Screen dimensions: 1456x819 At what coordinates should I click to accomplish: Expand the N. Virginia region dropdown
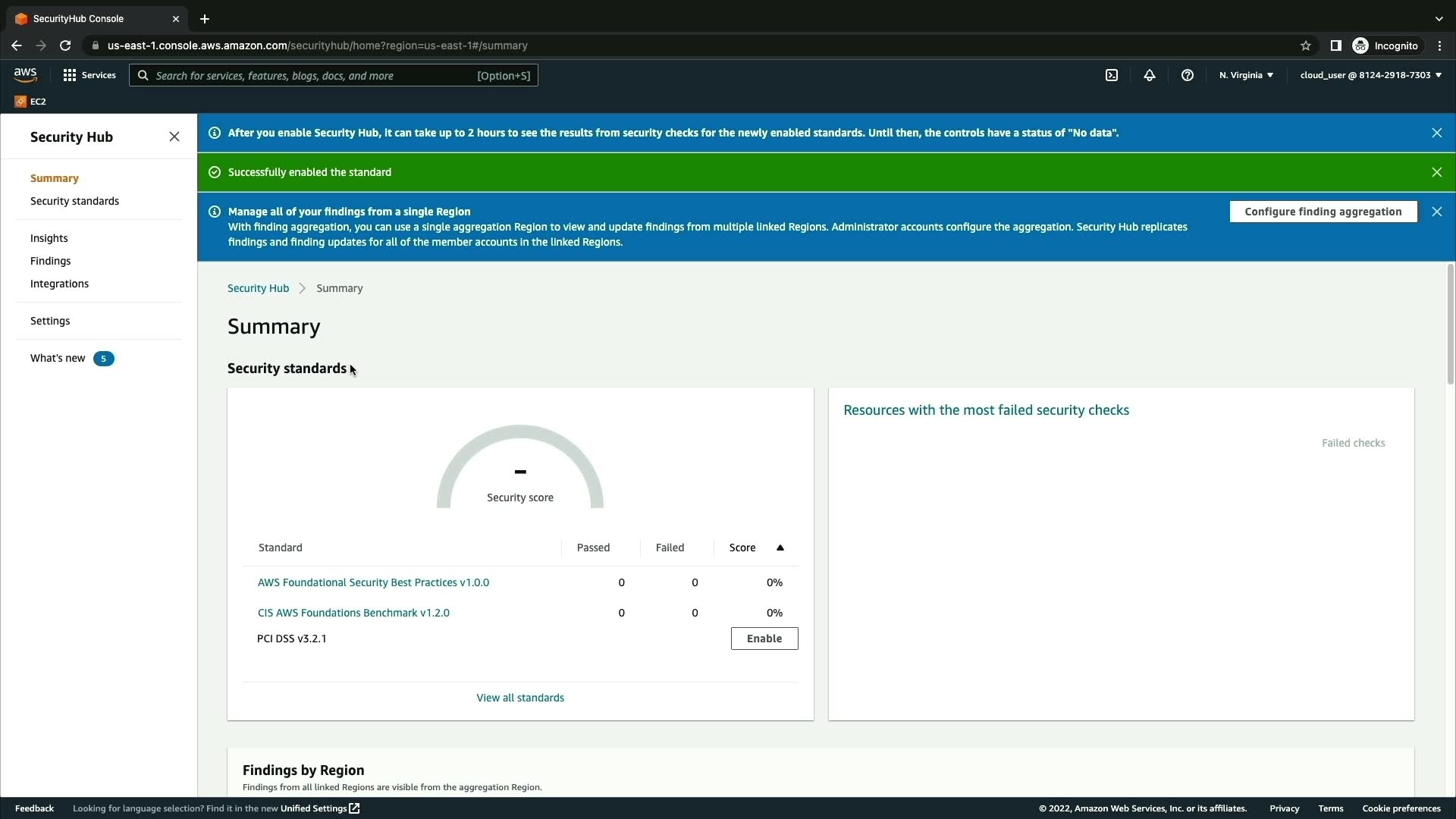coord(1246,75)
